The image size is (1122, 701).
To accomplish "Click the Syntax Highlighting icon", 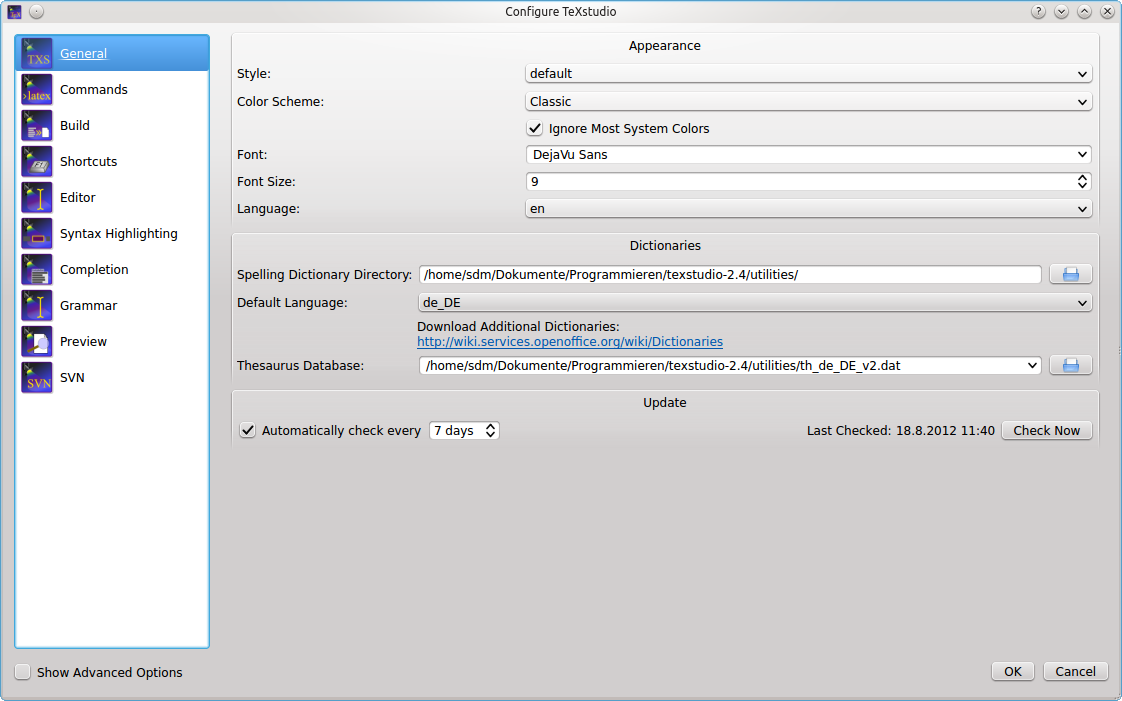I will [x=37, y=233].
